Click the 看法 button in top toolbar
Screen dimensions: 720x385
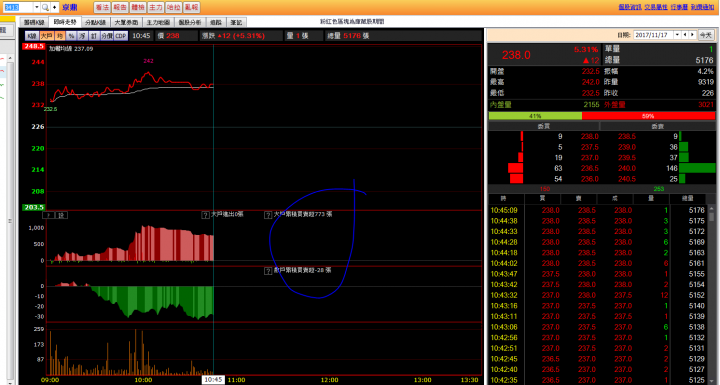coord(102,7)
